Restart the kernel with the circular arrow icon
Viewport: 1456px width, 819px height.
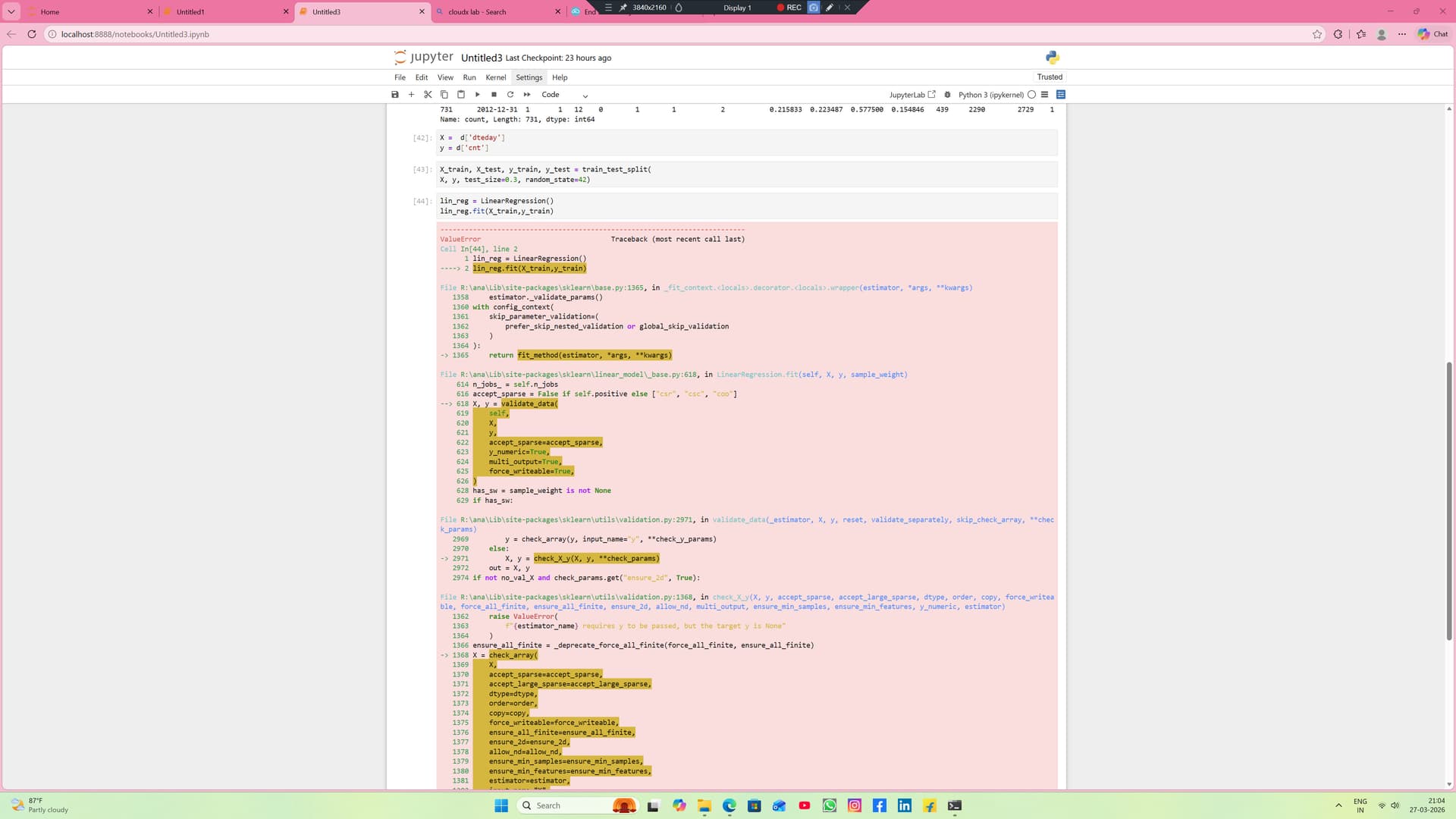click(510, 95)
